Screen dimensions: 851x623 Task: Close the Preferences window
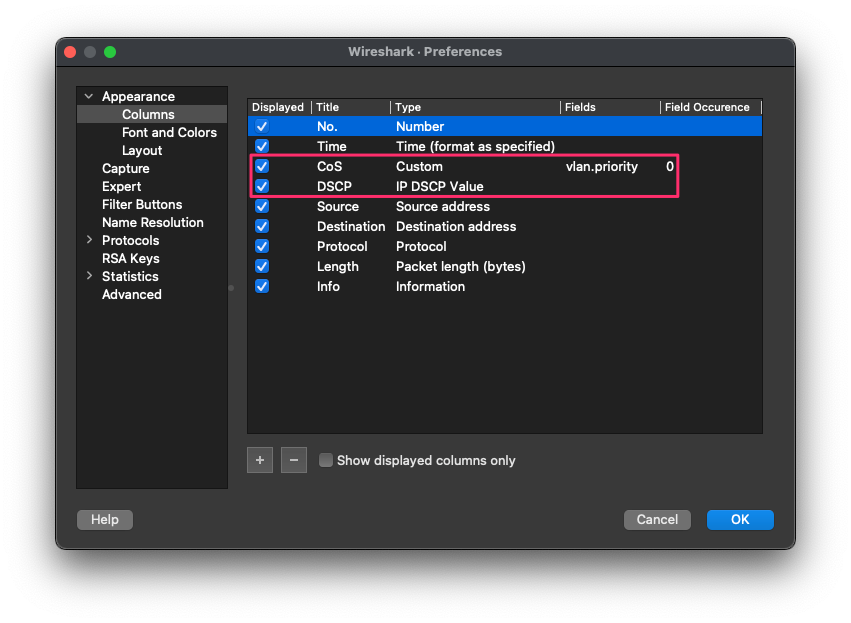[70, 52]
